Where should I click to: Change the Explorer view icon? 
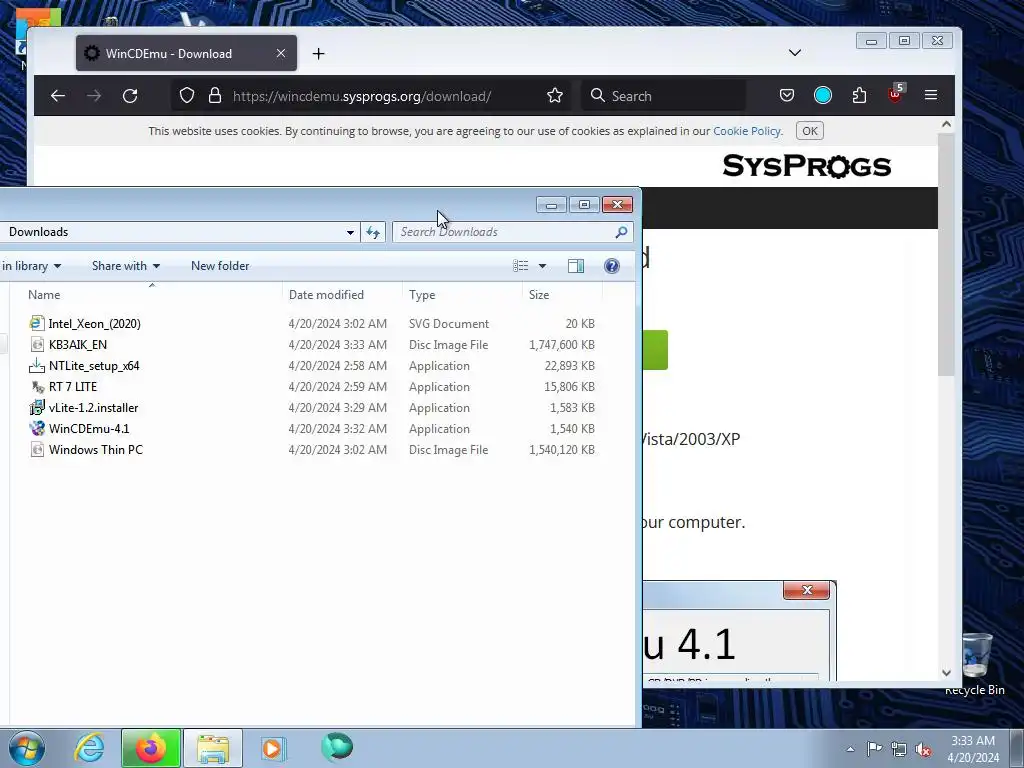(x=520, y=266)
